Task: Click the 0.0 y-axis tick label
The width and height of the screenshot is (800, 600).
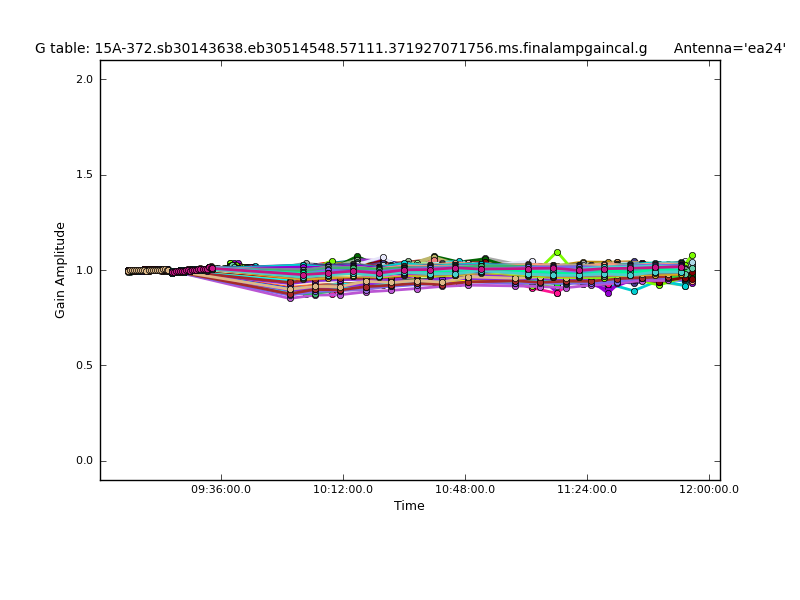Action: 85,461
